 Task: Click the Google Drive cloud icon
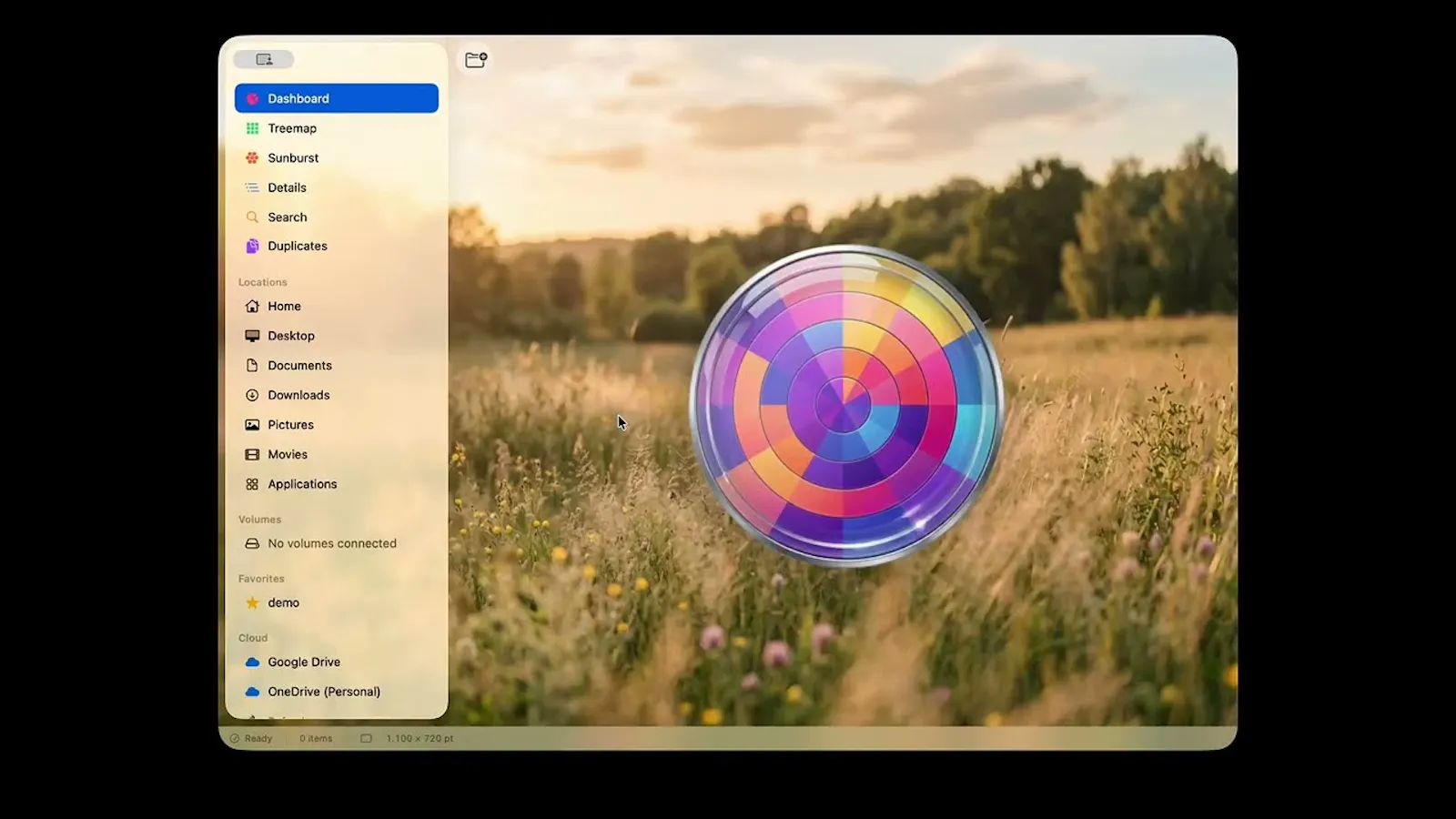pyautogui.click(x=252, y=662)
